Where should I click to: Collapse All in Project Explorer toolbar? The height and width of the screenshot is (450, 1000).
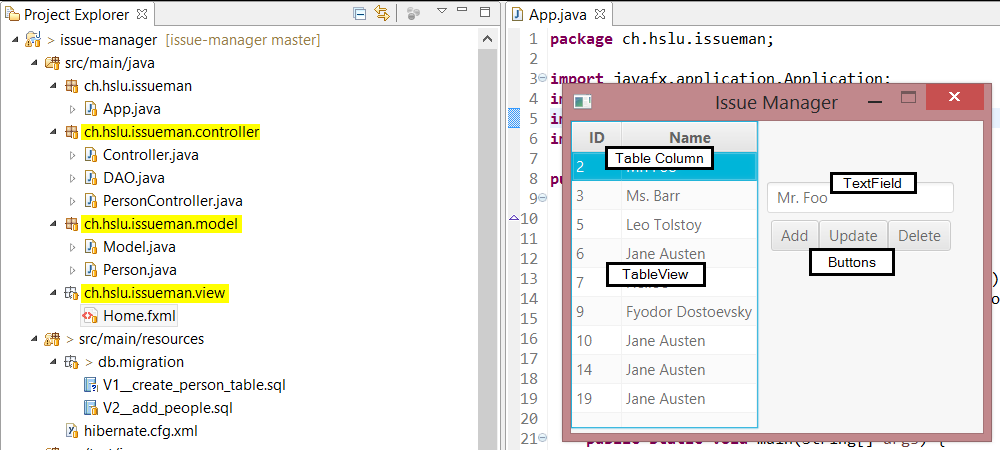360,13
